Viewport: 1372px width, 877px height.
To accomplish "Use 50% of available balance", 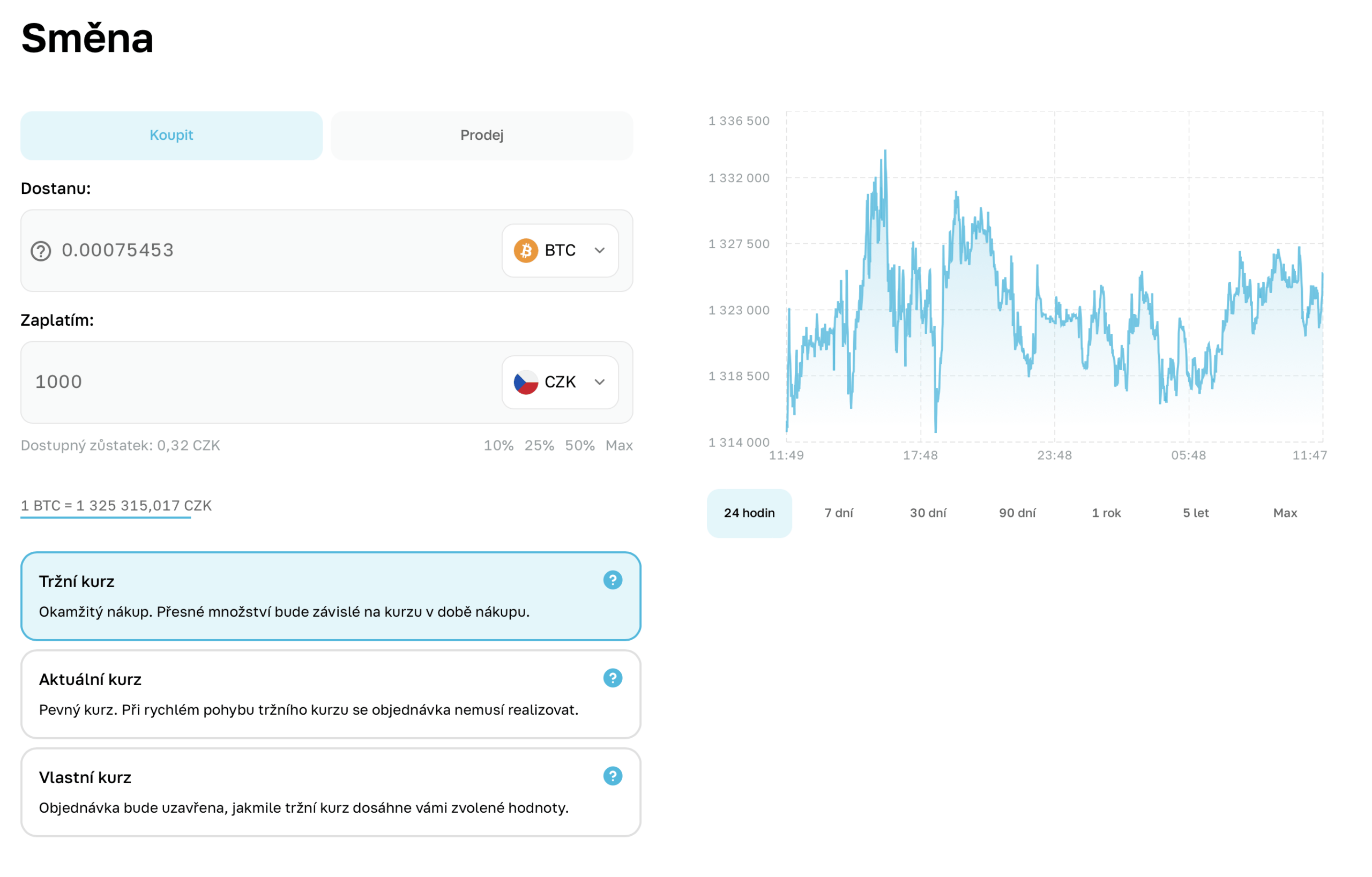I will pos(579,445).
